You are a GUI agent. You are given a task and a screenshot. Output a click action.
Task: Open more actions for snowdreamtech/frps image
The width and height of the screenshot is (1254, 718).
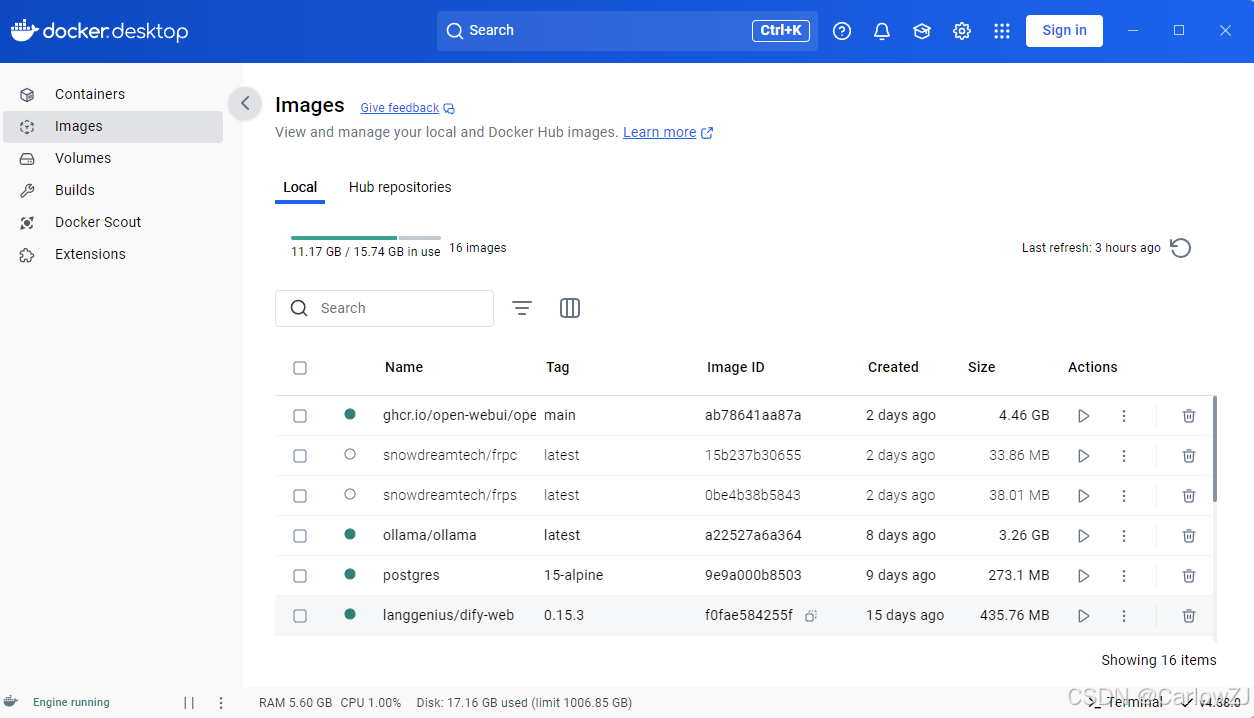(x=1124, y=495)
